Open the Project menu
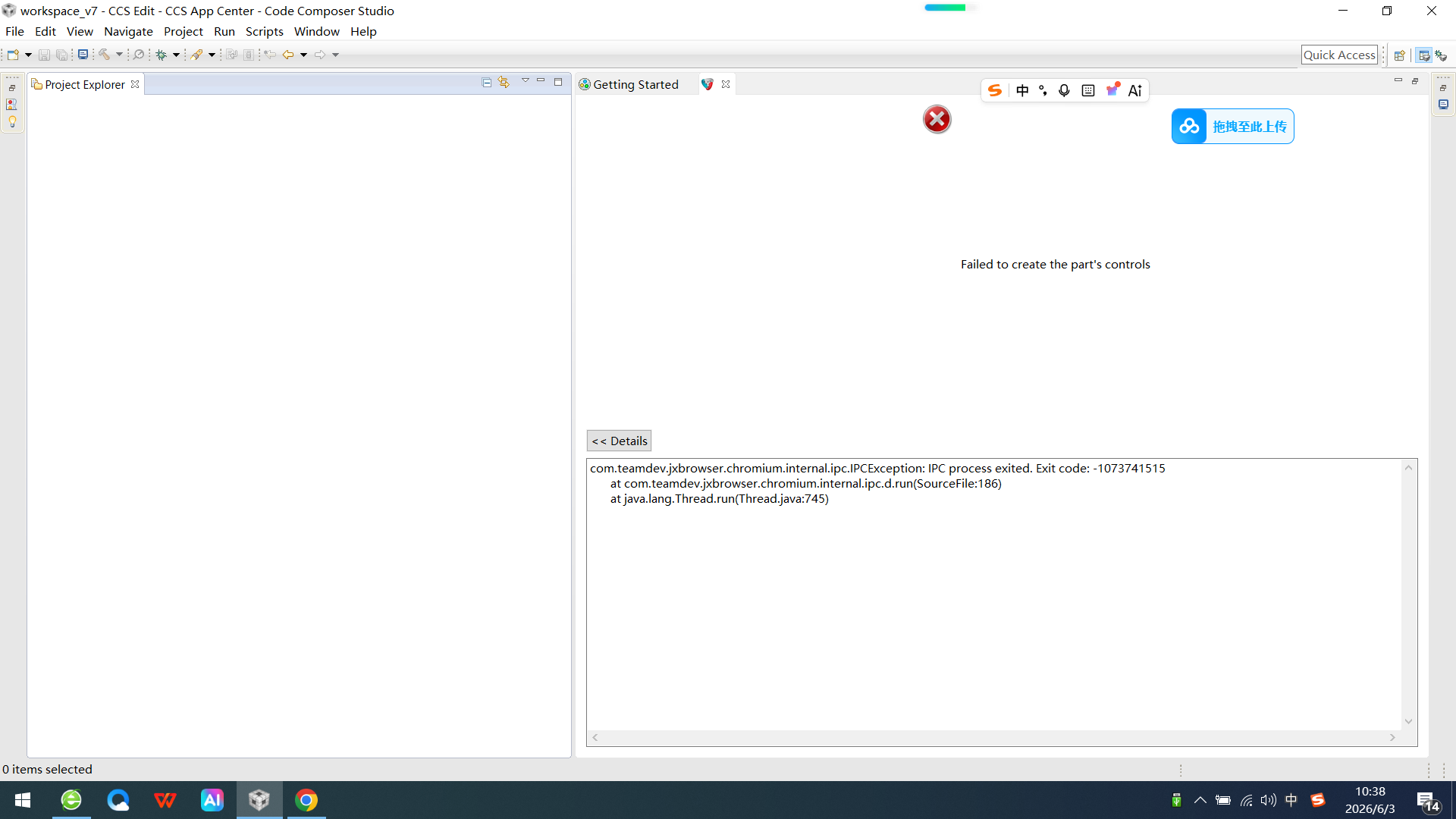 pos(184,32)
